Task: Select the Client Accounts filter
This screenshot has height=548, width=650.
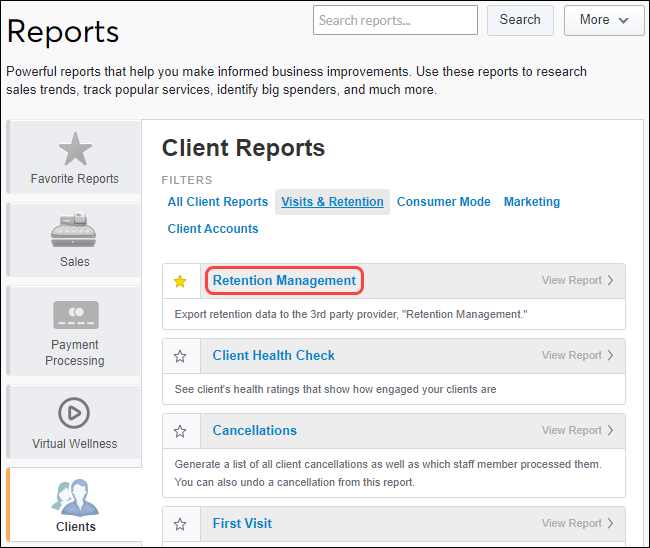Action: pyautogui.click(x=213, y=229)
